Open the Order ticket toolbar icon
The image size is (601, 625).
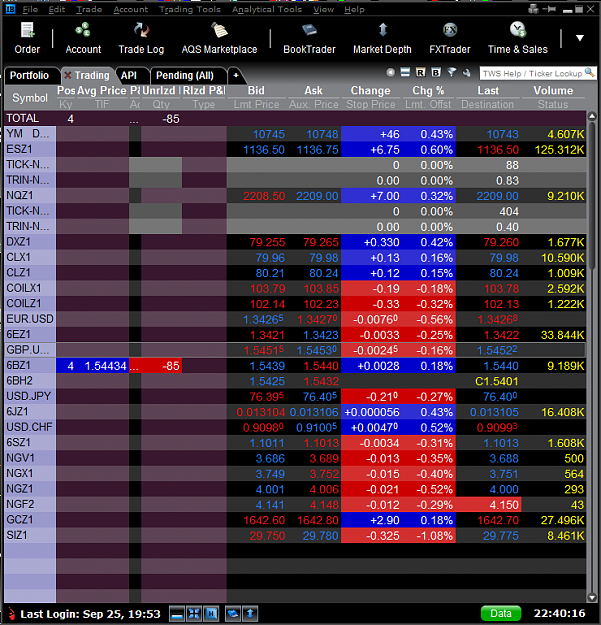pyautogui.click(x=27, y=39)
